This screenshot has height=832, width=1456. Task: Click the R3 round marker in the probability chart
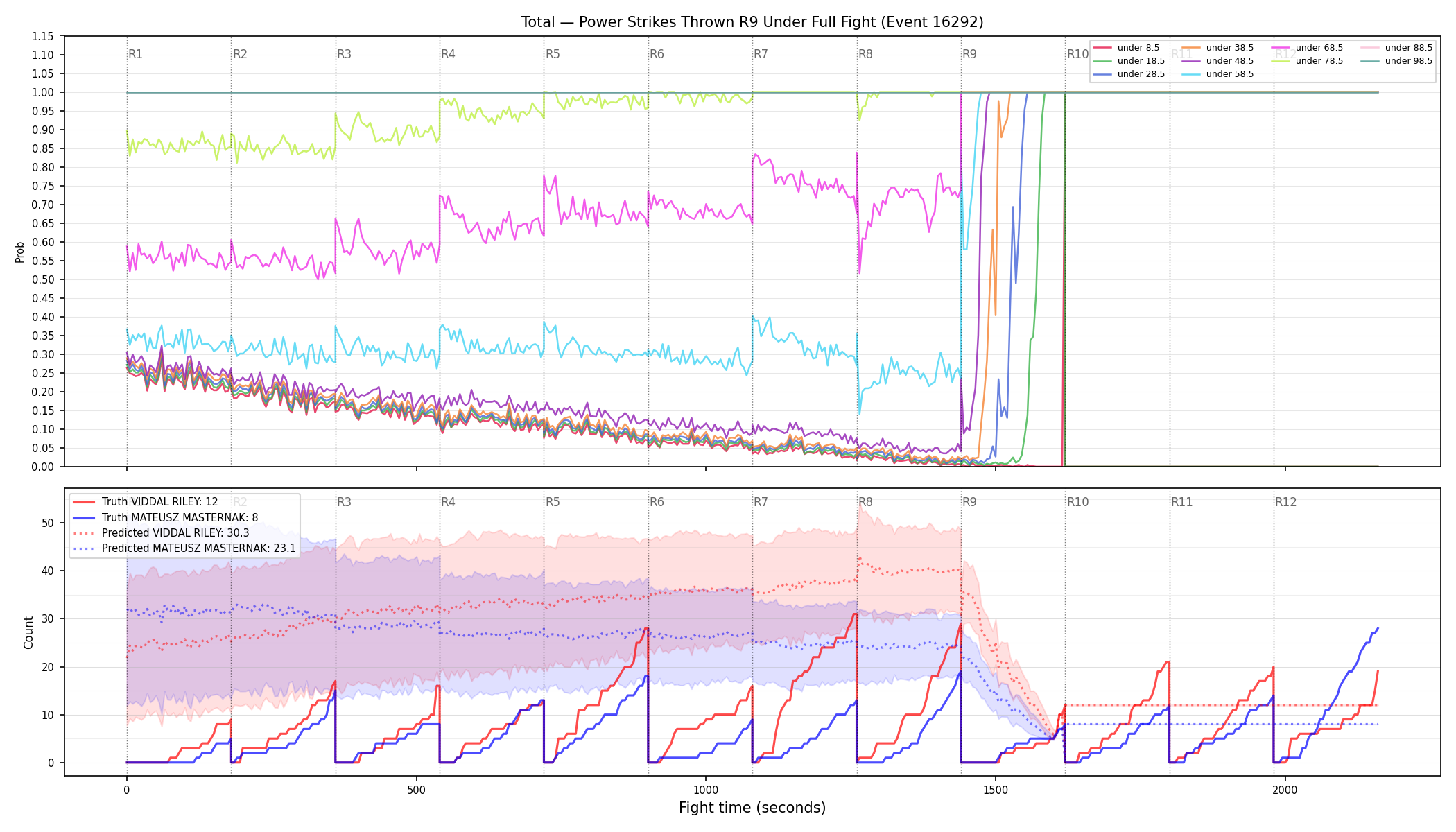pyautogui.click(x=344, y=54)
